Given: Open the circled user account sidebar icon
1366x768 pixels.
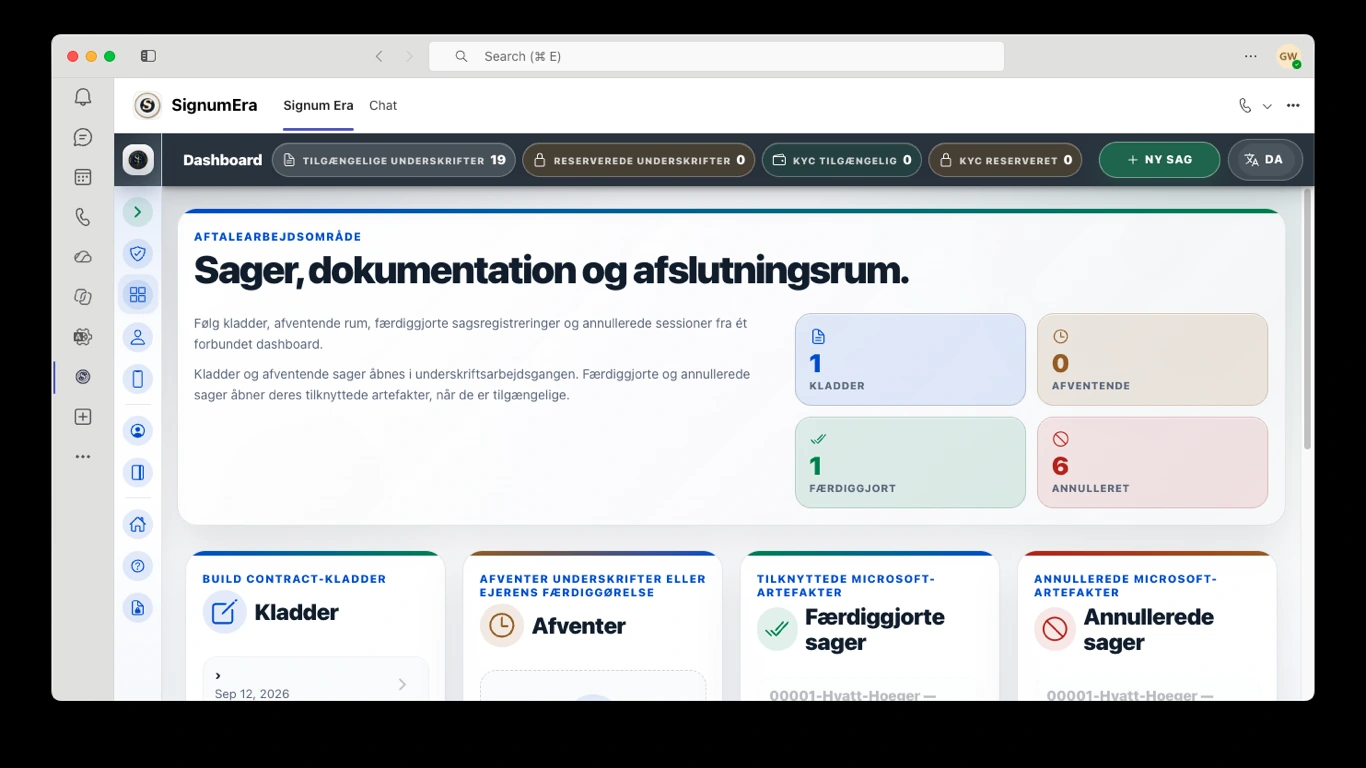Looking at the screenshot, I should (138, 431).
